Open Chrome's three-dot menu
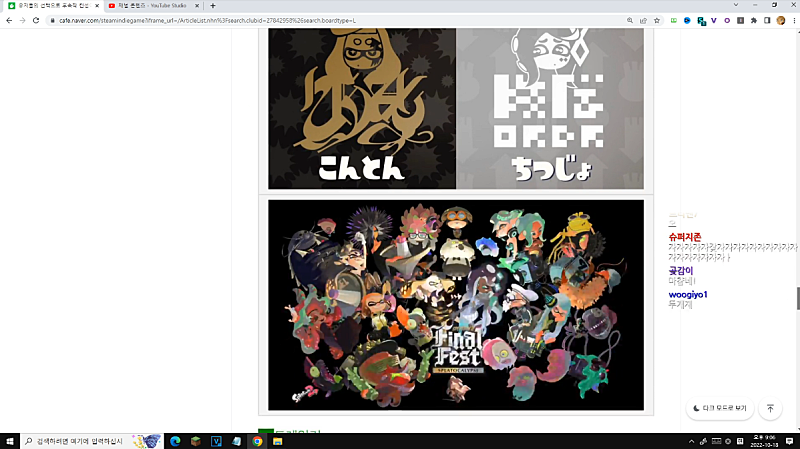 pos(794,20)
